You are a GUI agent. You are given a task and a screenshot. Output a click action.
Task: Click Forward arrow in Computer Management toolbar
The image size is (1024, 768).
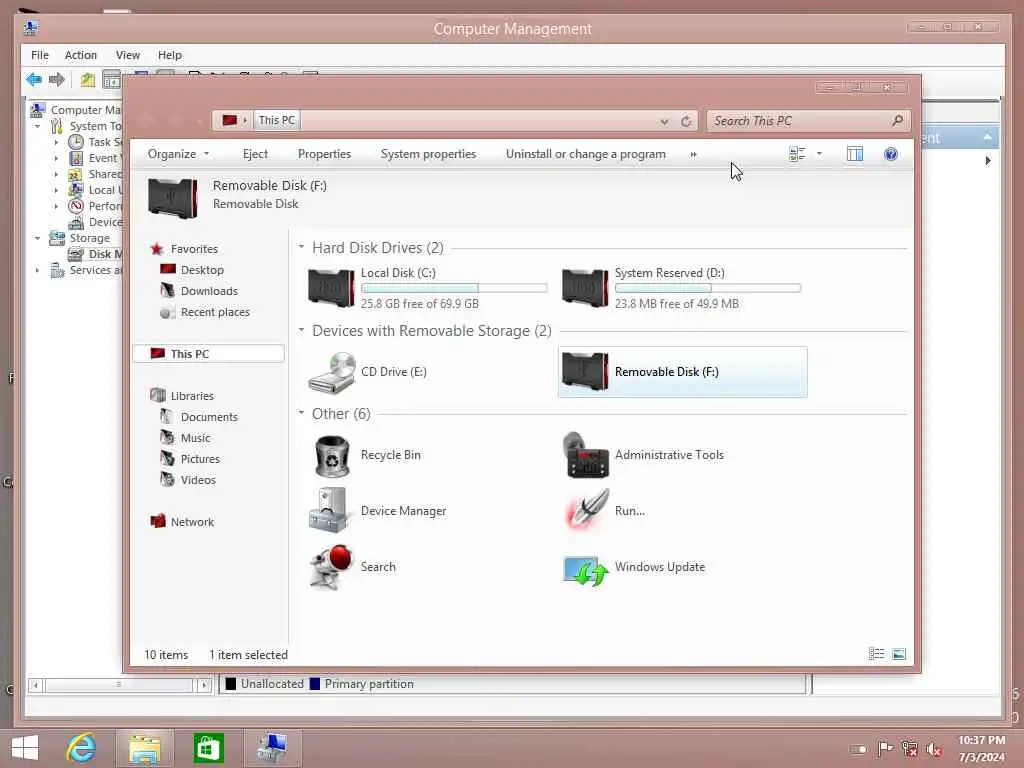coord(57,80)
